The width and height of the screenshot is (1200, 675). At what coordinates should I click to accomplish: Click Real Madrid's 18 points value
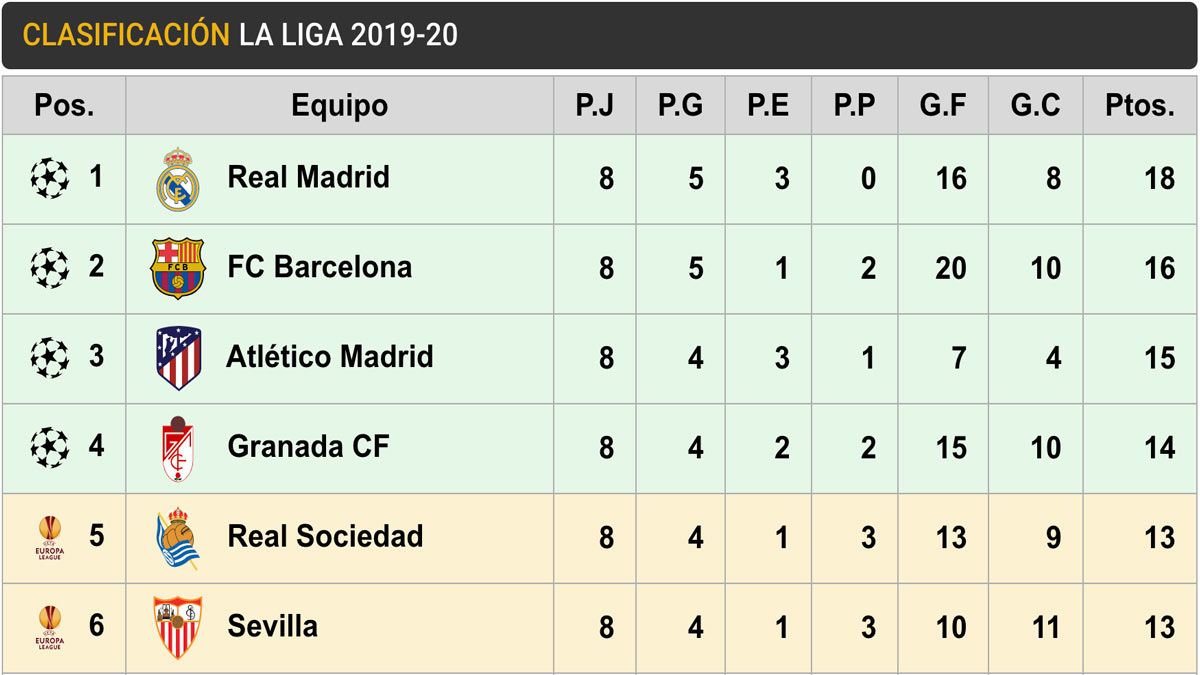point(1159,179)
